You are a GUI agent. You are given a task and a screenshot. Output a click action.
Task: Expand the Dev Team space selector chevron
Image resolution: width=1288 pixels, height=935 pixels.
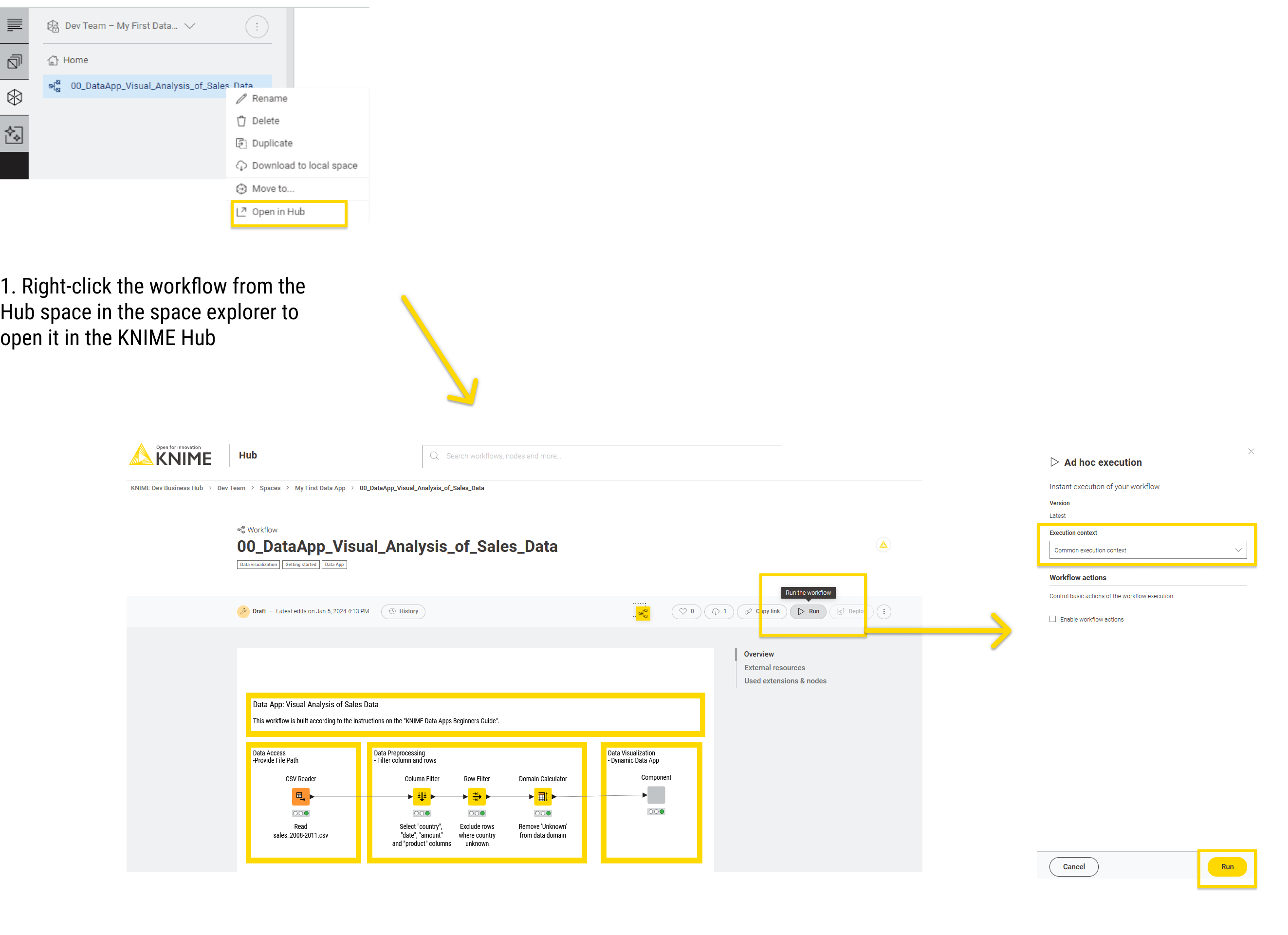click(x=190, y=26)
